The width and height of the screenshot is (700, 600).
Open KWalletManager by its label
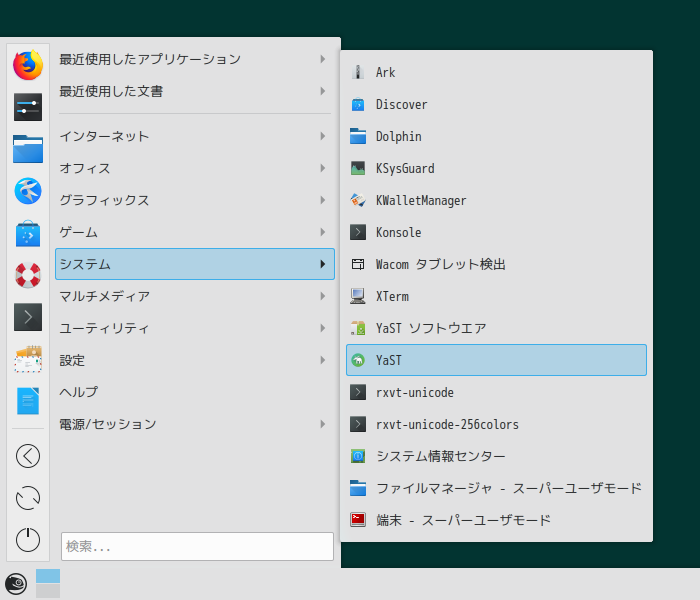pos(421,200)
